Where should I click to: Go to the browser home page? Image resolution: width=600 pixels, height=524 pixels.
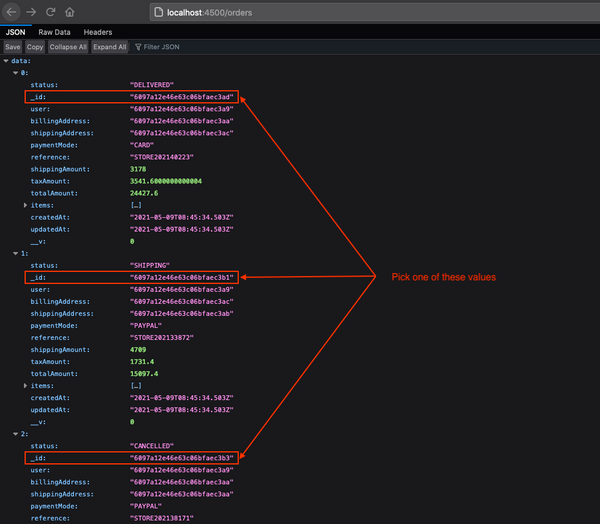click(x=69, y=12)
